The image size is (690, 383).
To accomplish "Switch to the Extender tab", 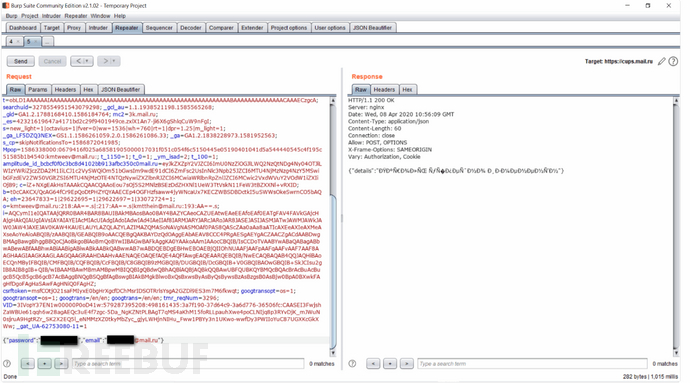I will [252, 28].
